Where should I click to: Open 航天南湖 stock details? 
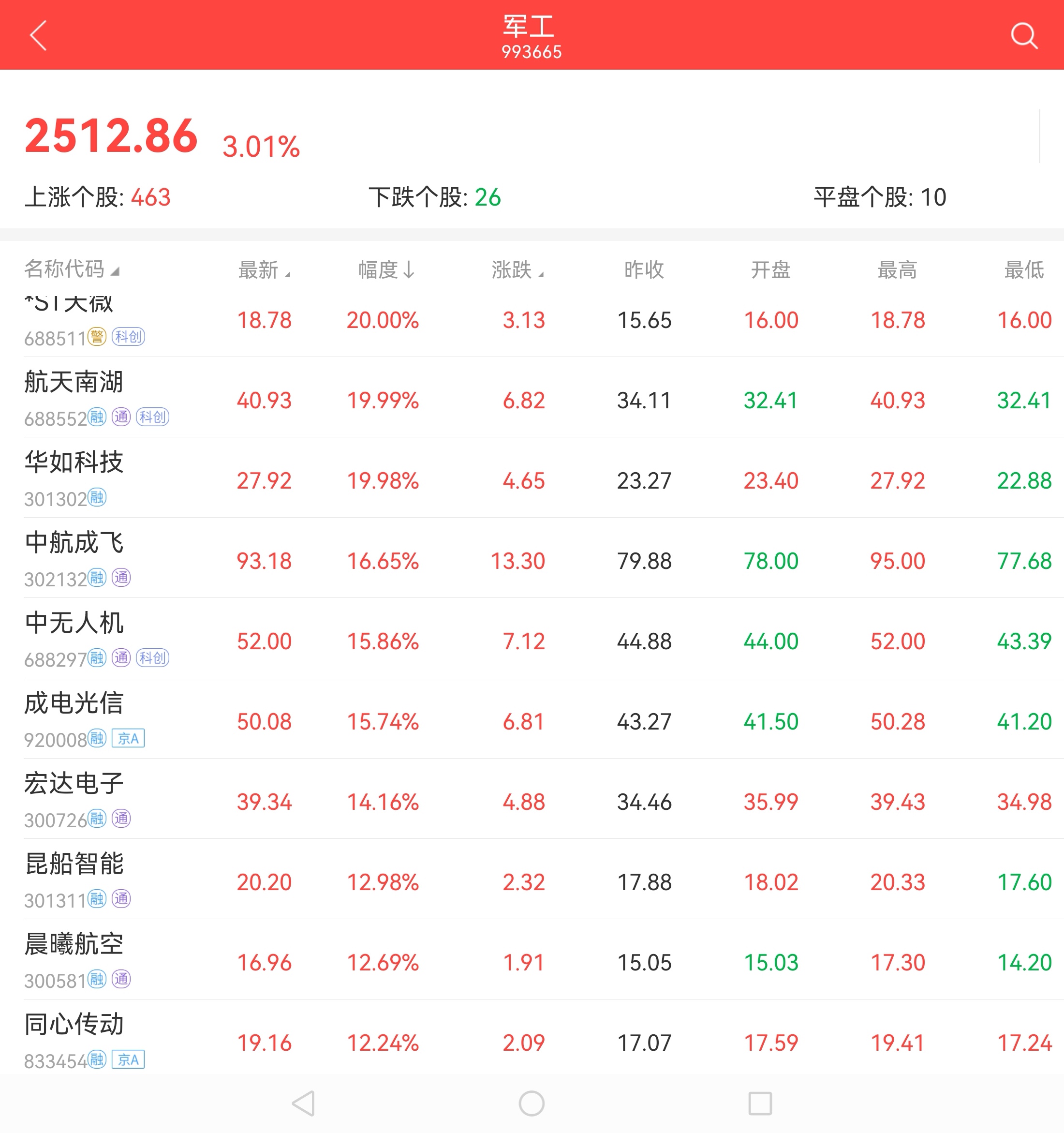pos(74,382)
